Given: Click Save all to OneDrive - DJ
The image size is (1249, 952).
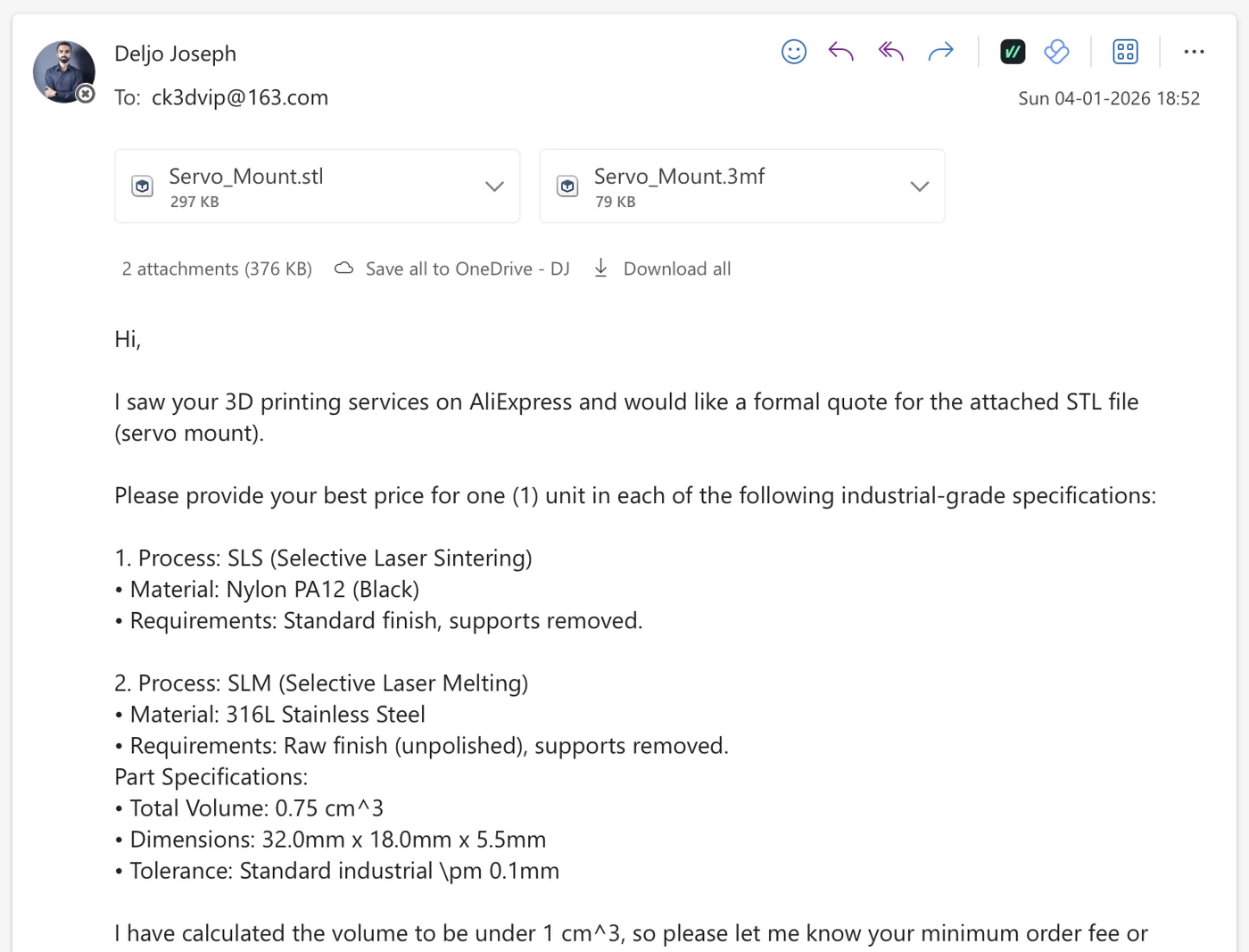Looking at the screenshot, I should [x=452, y=269].
